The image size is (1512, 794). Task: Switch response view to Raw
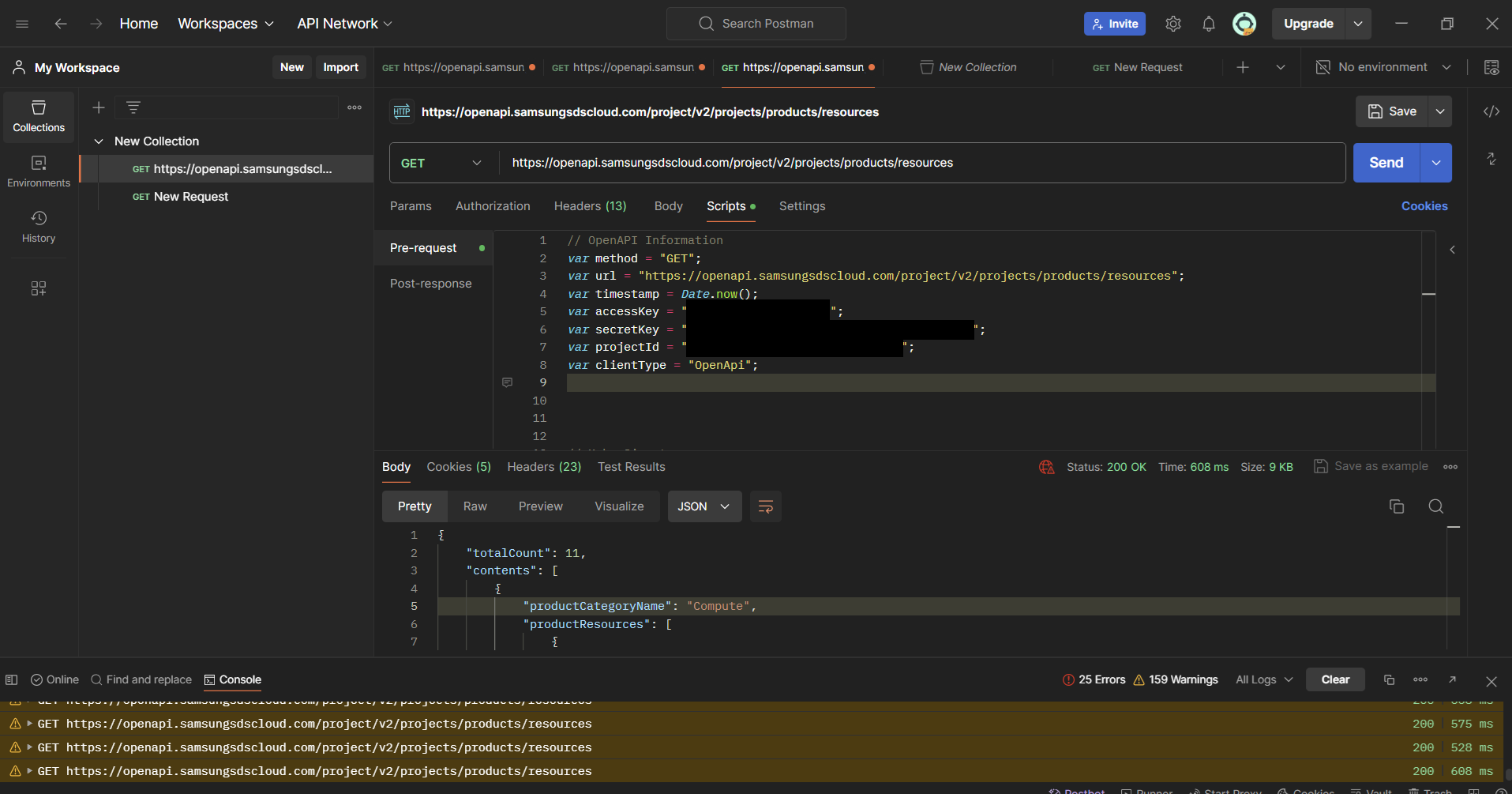click(x=475, y=506)
